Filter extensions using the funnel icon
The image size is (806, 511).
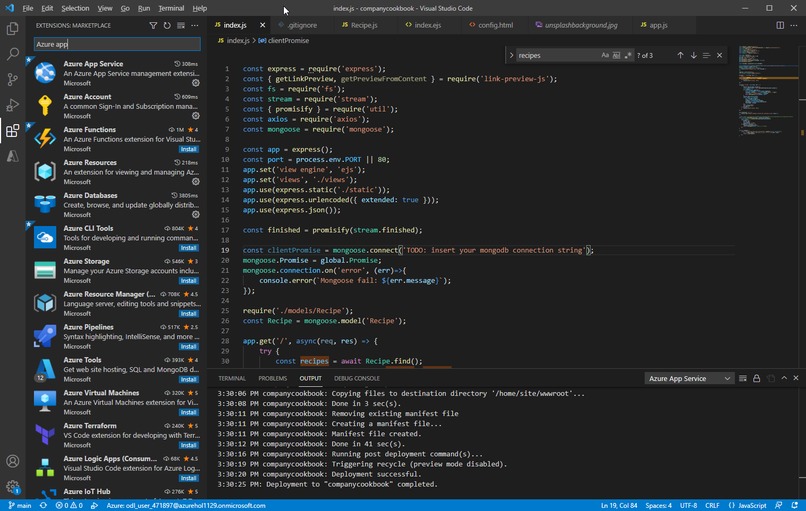point(153,25)
